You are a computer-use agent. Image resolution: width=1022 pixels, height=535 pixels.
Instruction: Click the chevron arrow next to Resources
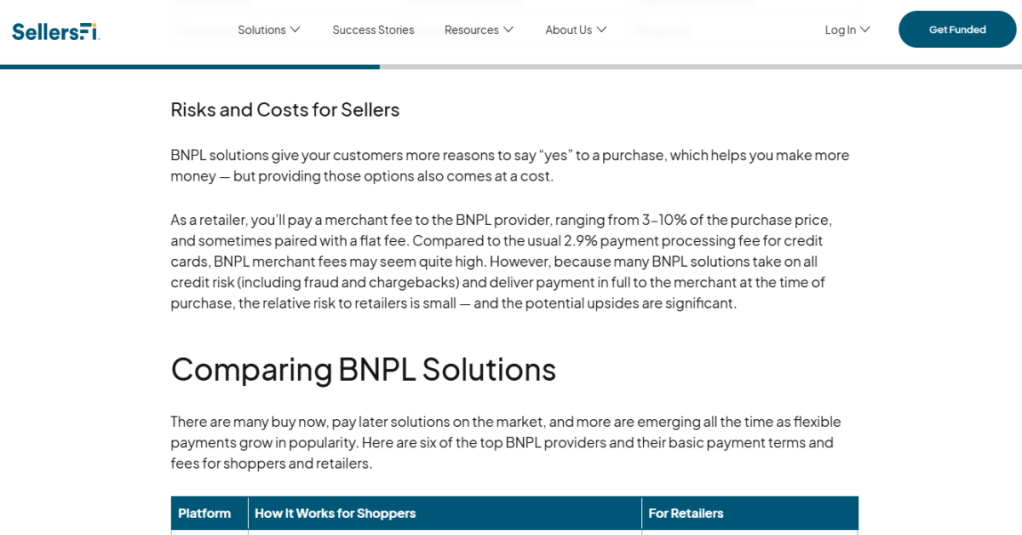click(508, 30)
